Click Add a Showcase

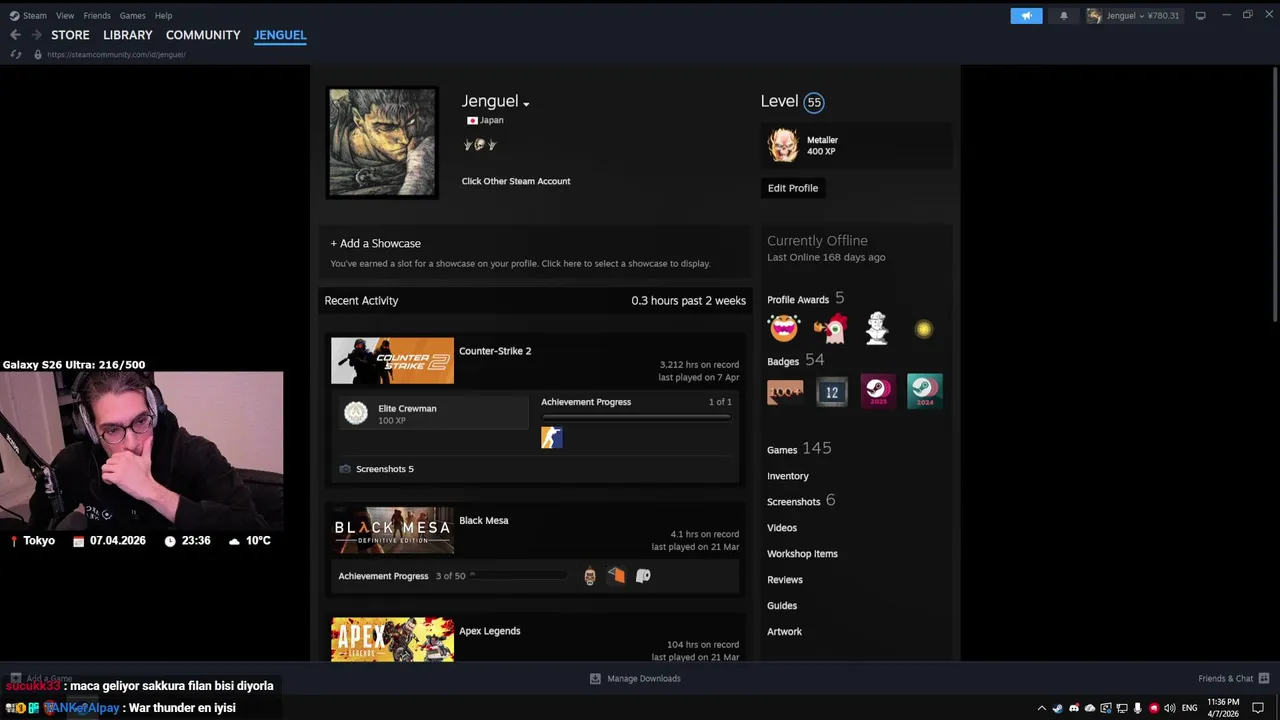click(x=376, y=243)
